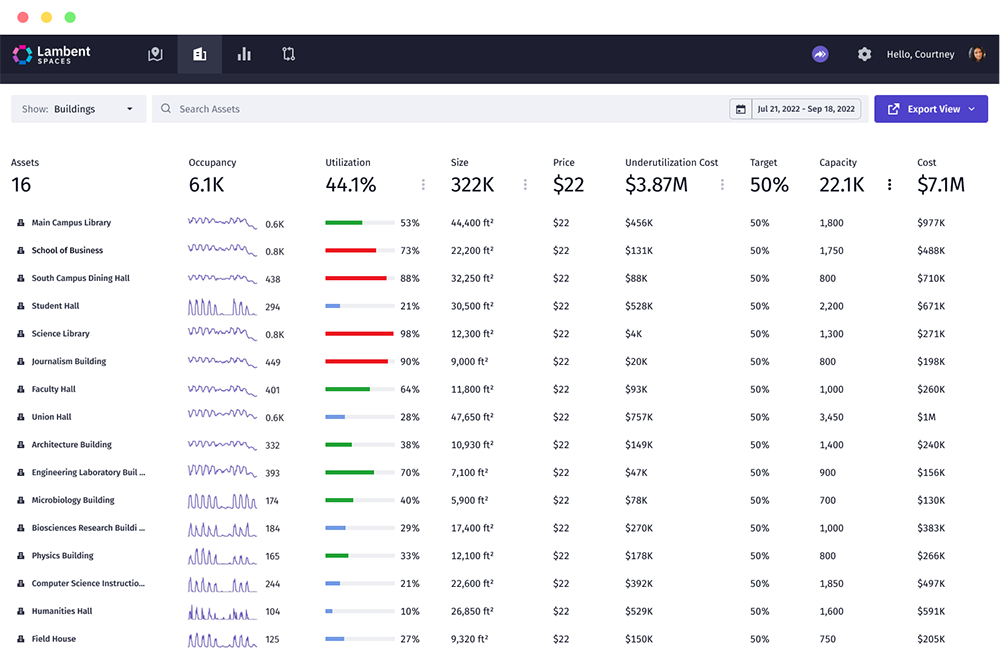Image resolution: width=1000 pixels, height=659 pixels.
Task: Click building icon beside School of Business
Action: click(x=20, y=251)
